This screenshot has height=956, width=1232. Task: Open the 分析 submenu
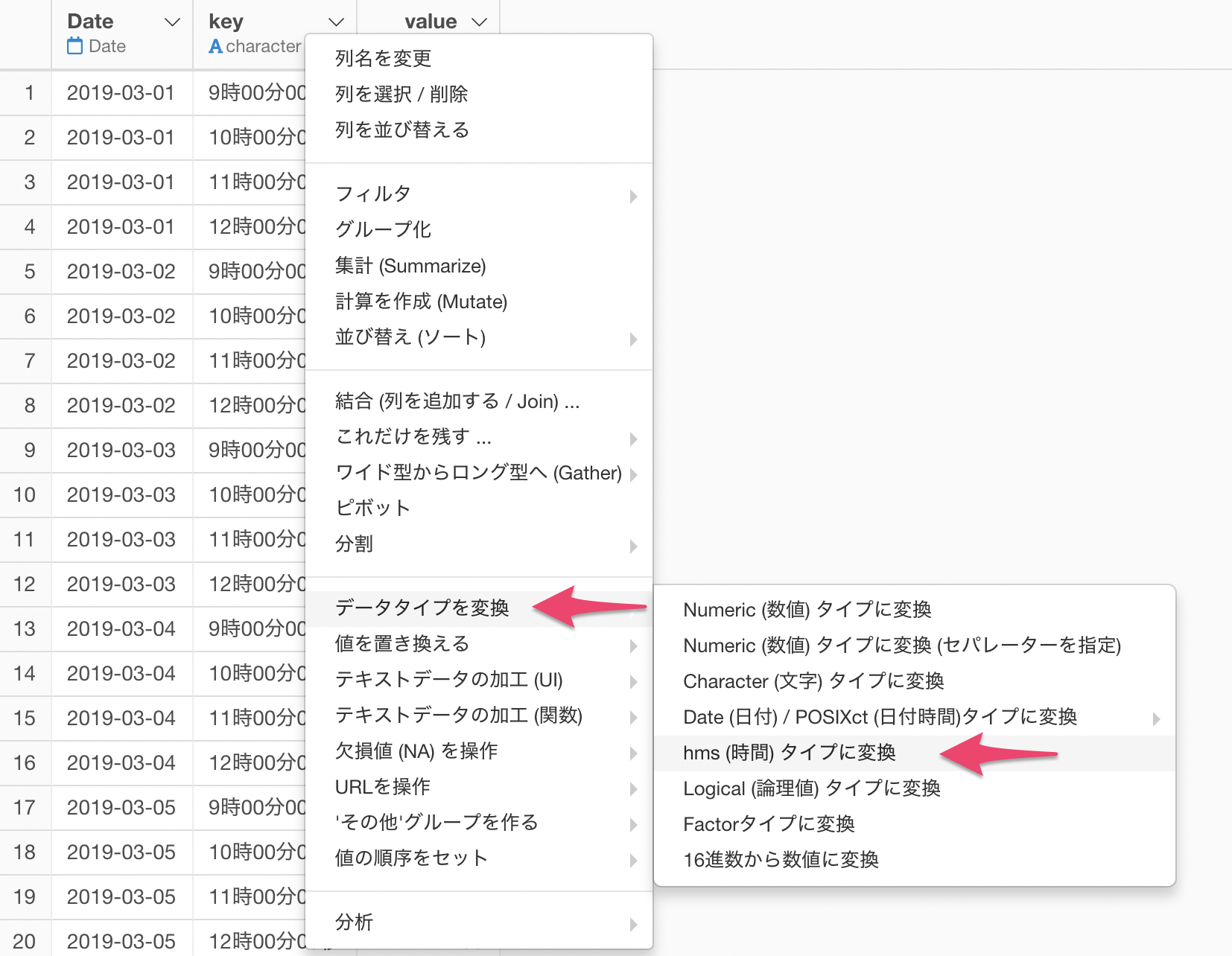[x=479, y=922]
